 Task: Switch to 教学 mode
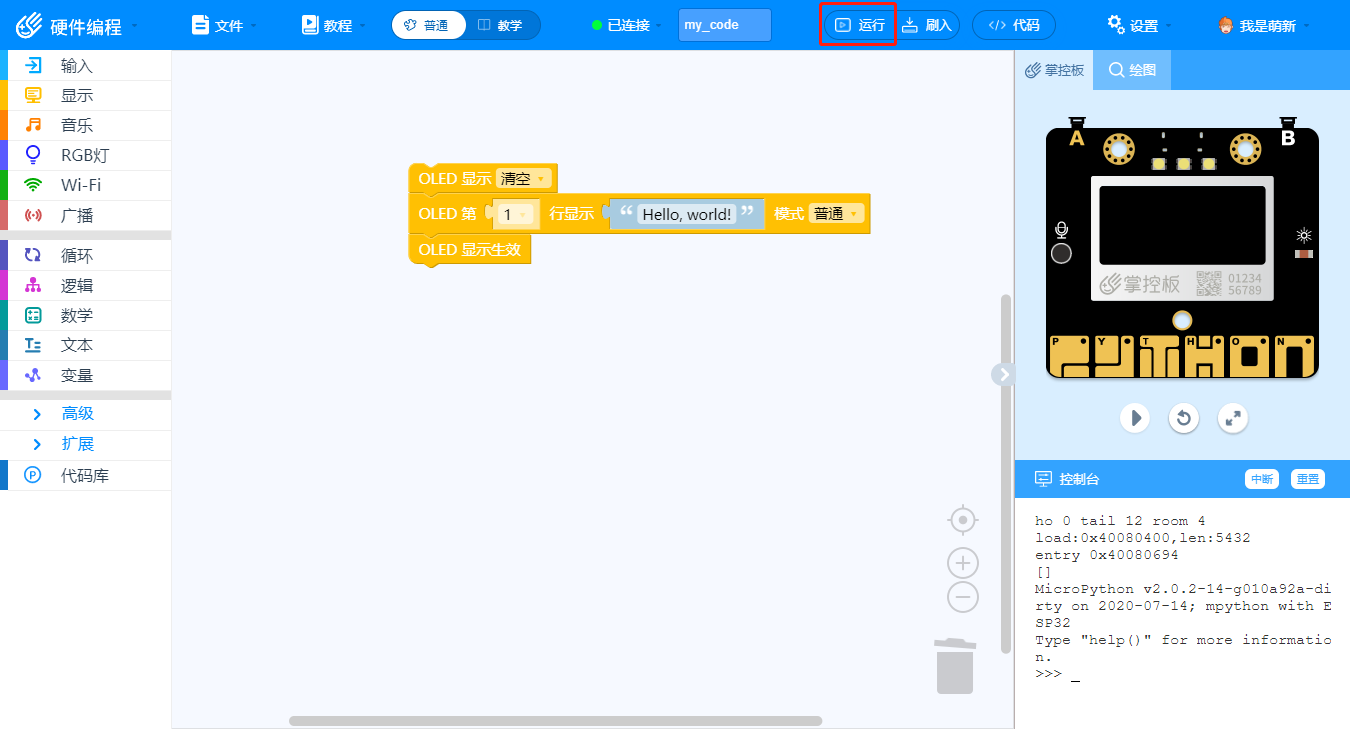point(502,25)
